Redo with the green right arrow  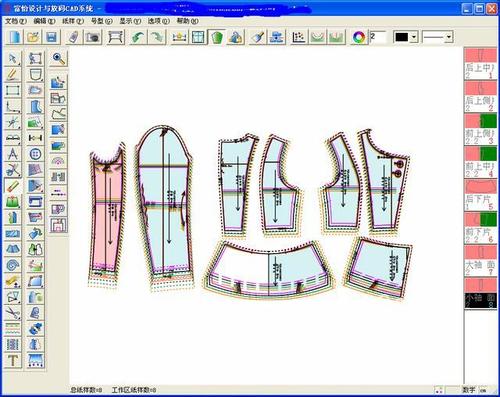pos(157,37)
